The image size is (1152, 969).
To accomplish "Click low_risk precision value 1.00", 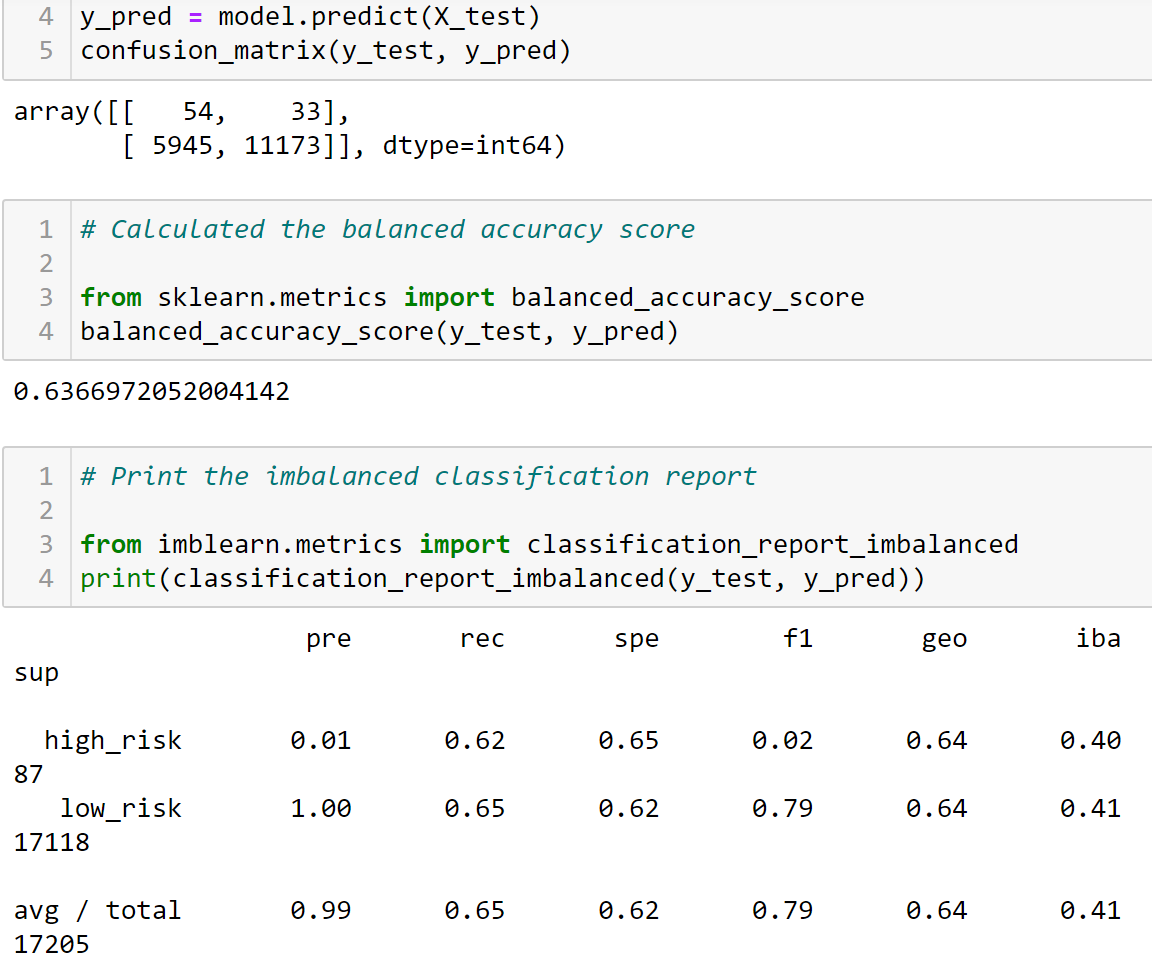I will [x=320, y=808].
